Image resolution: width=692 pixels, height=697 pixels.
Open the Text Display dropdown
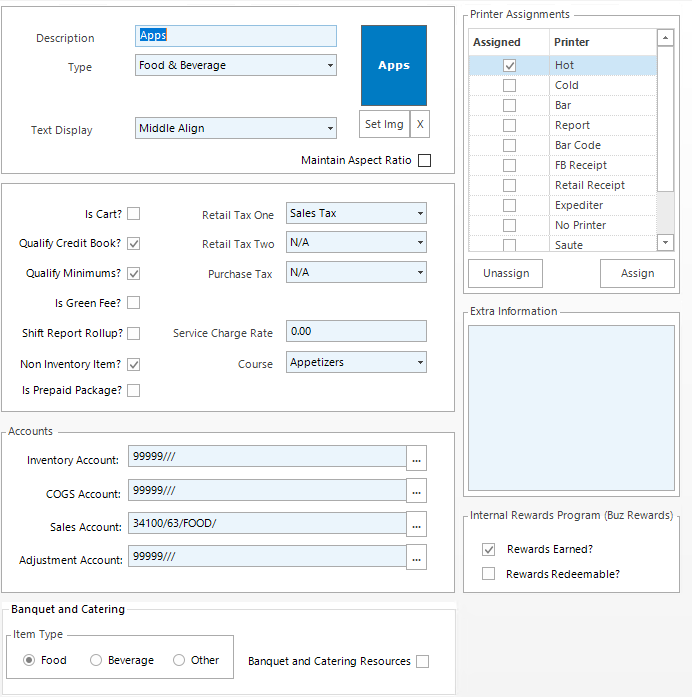coord(236,128)
